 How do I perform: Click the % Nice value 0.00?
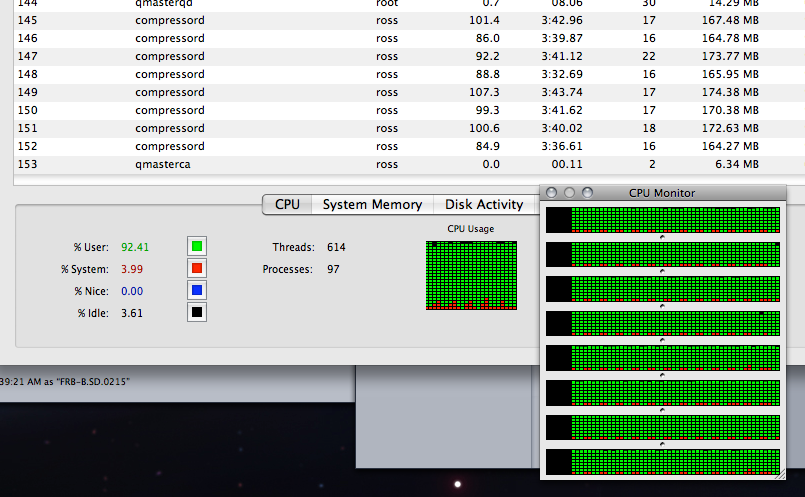[132, 291]
